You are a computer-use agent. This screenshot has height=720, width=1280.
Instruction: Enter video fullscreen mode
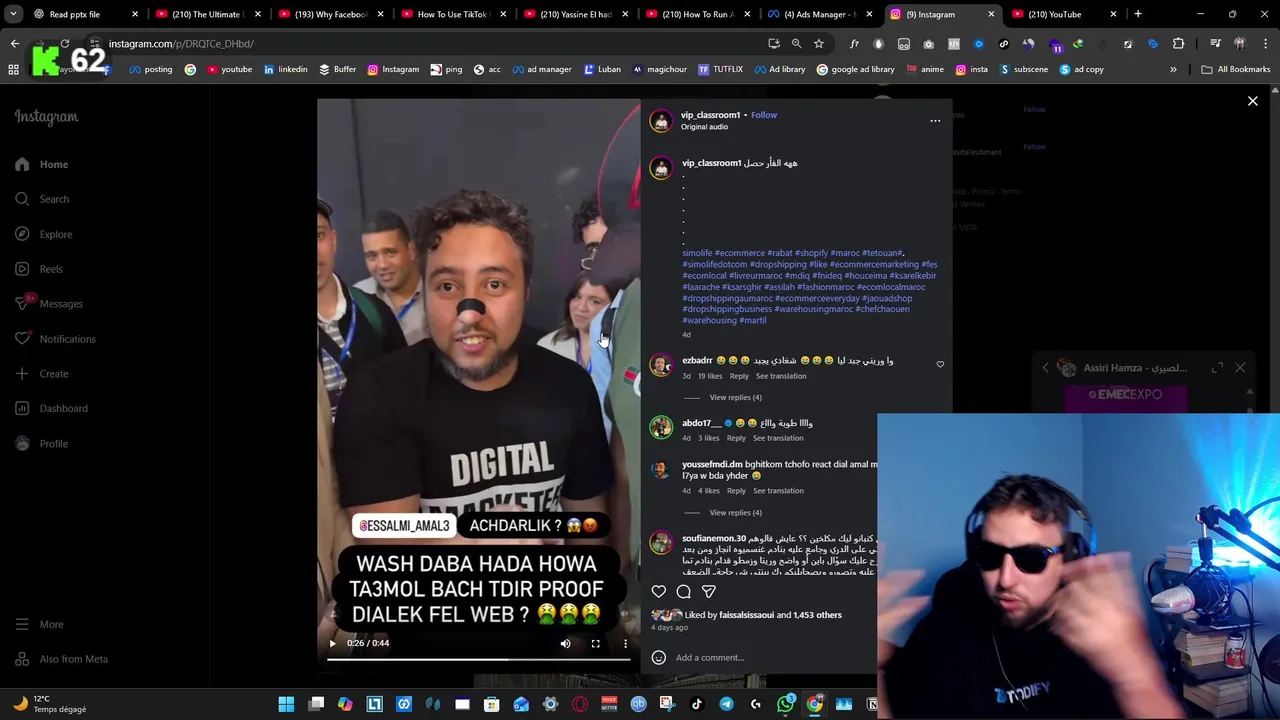(595, 644)
